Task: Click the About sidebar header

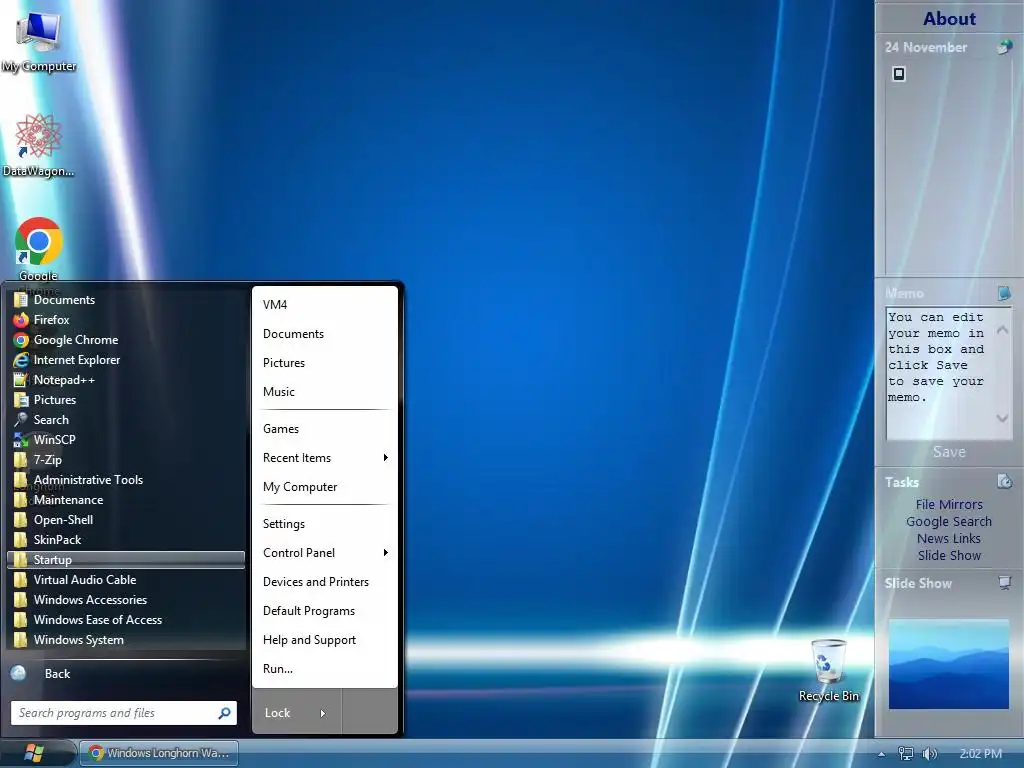Action: pyautogui.click(x=949, y=18)
